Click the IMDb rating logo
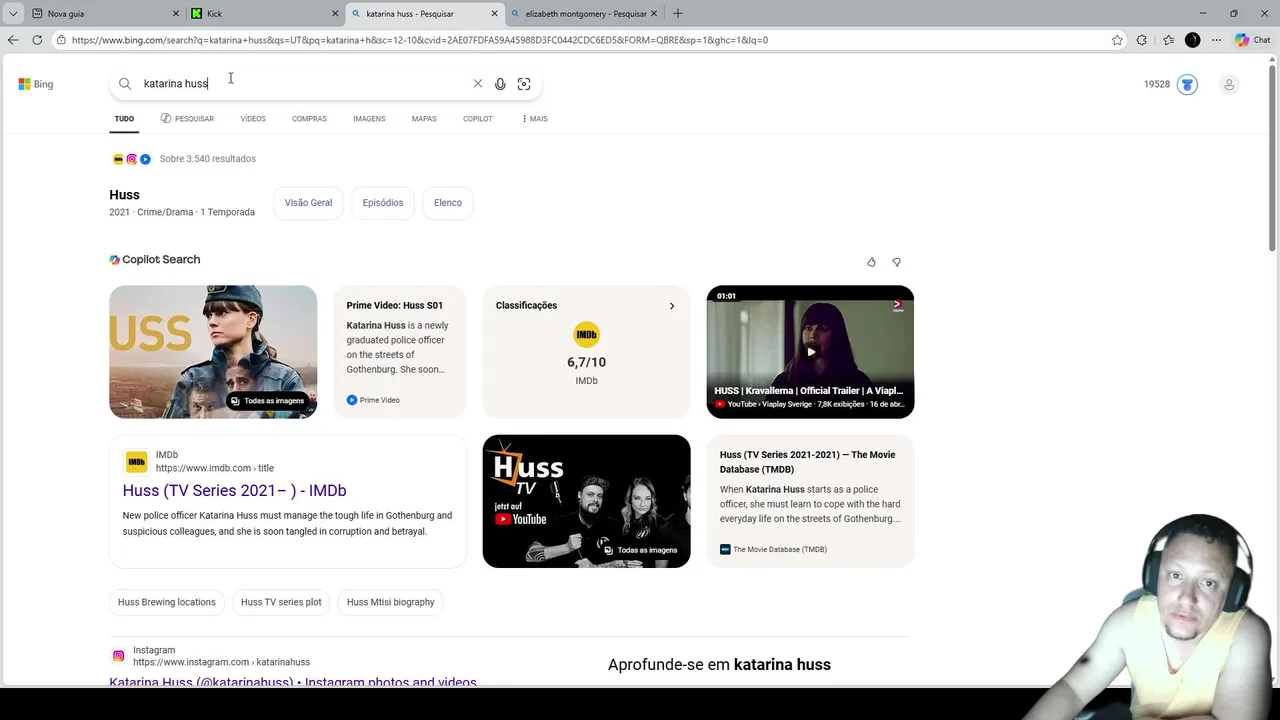The width and height of the screenshot is (1280, 720). (x=586, y=335)
